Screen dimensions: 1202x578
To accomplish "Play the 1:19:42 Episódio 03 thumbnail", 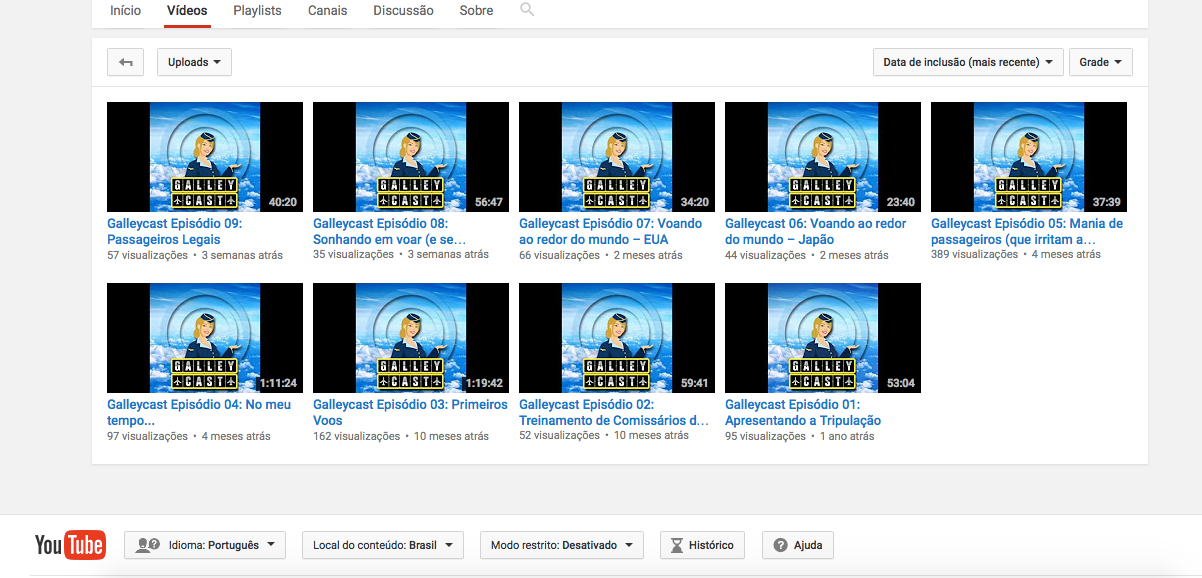I will point(411,338).
